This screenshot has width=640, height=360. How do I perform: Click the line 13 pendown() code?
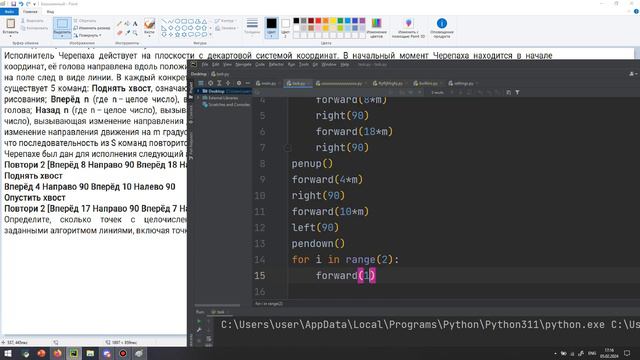coord(318,244)
